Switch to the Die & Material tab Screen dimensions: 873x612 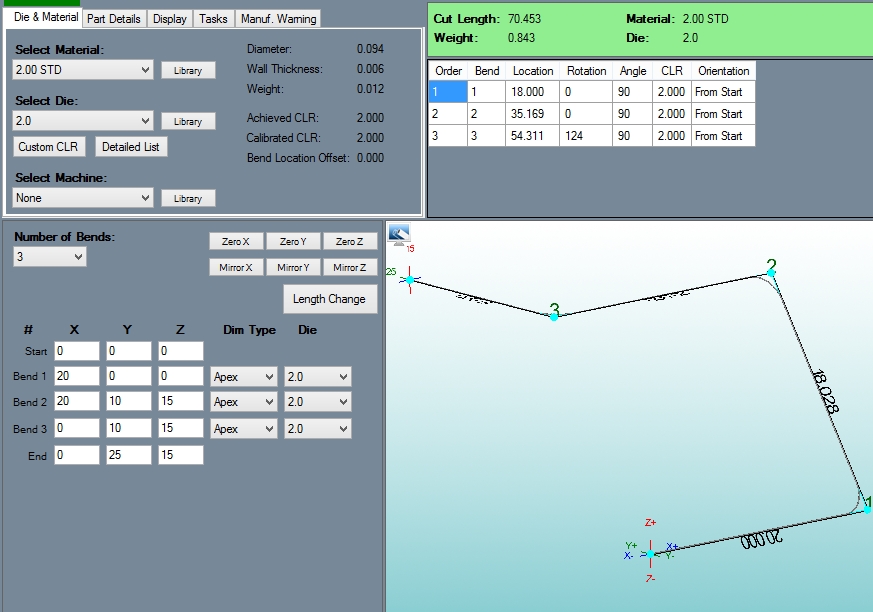(x=46, y=17)
